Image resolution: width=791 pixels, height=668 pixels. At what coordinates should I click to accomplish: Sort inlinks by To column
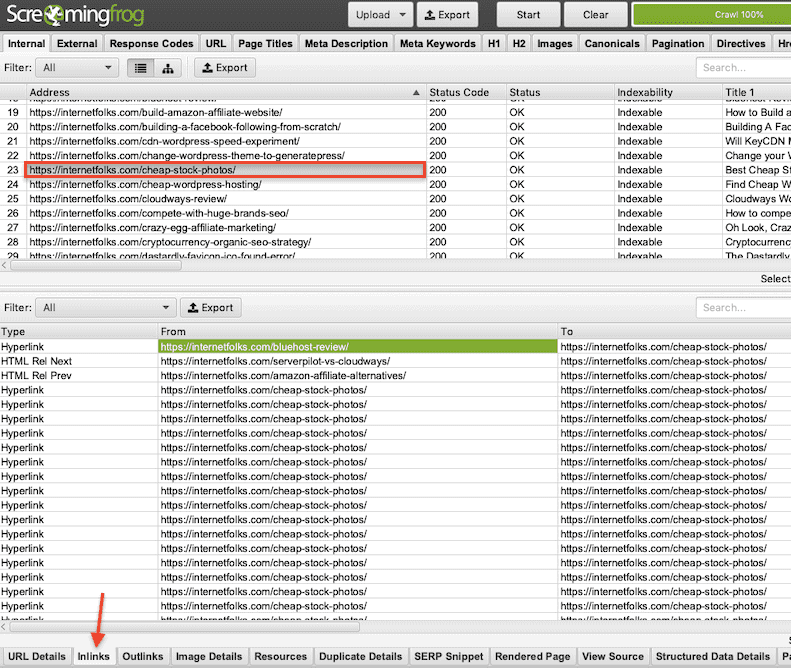(674, 331)
